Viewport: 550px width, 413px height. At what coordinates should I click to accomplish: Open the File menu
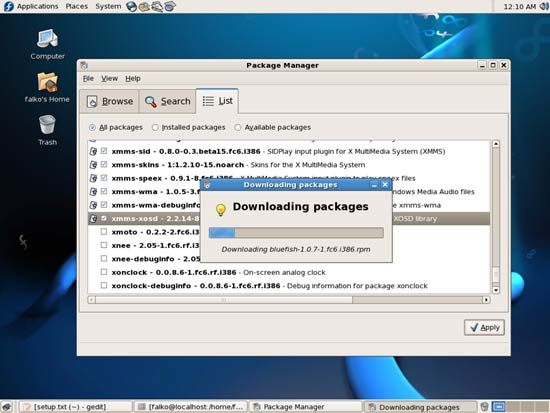(x=88, y=79)
